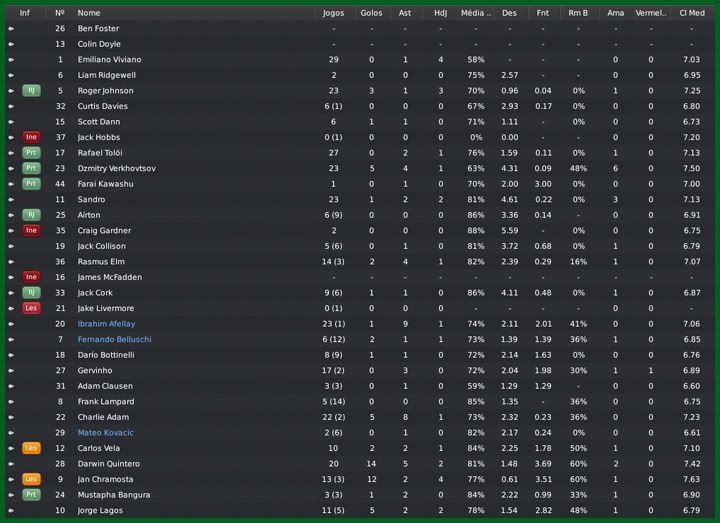Click the row arrow beside Ben Foster
Screen dimensions: 720x523
[11, 29]
